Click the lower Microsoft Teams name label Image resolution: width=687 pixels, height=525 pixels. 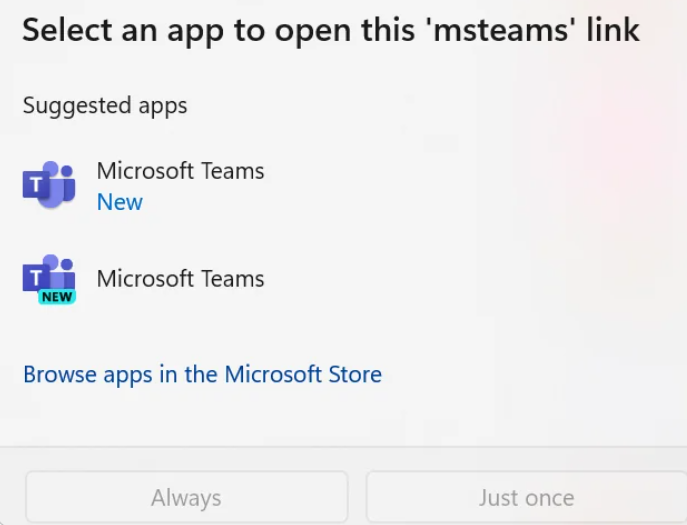point(181,279)
